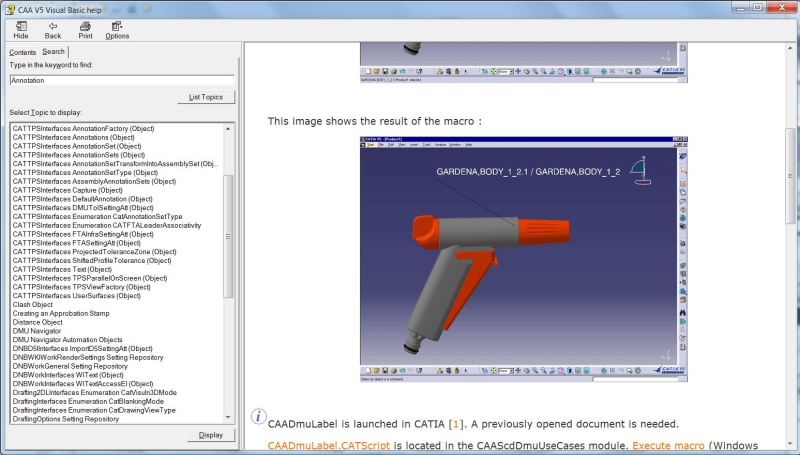Select the DMU Navigator topic
This screenshot has height=455, width=800.
pos(36,331)
